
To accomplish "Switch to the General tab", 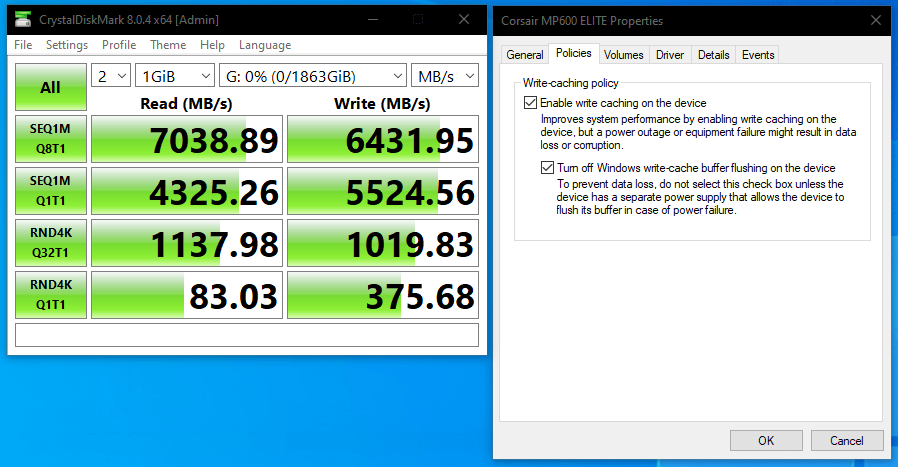I will [524, 55].
